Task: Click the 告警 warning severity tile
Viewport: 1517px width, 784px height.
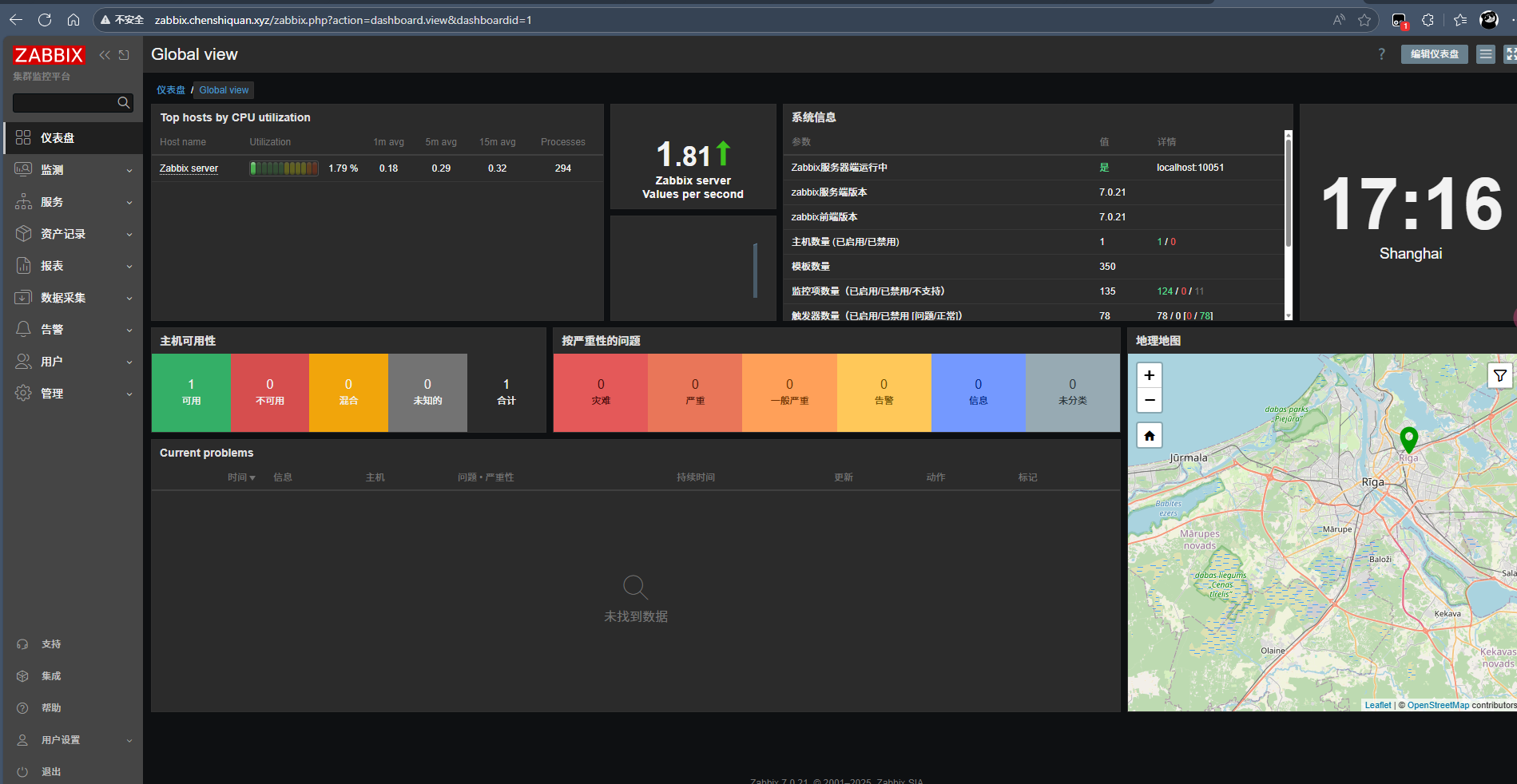Action: pyautogui.click(x=884, y=393)
